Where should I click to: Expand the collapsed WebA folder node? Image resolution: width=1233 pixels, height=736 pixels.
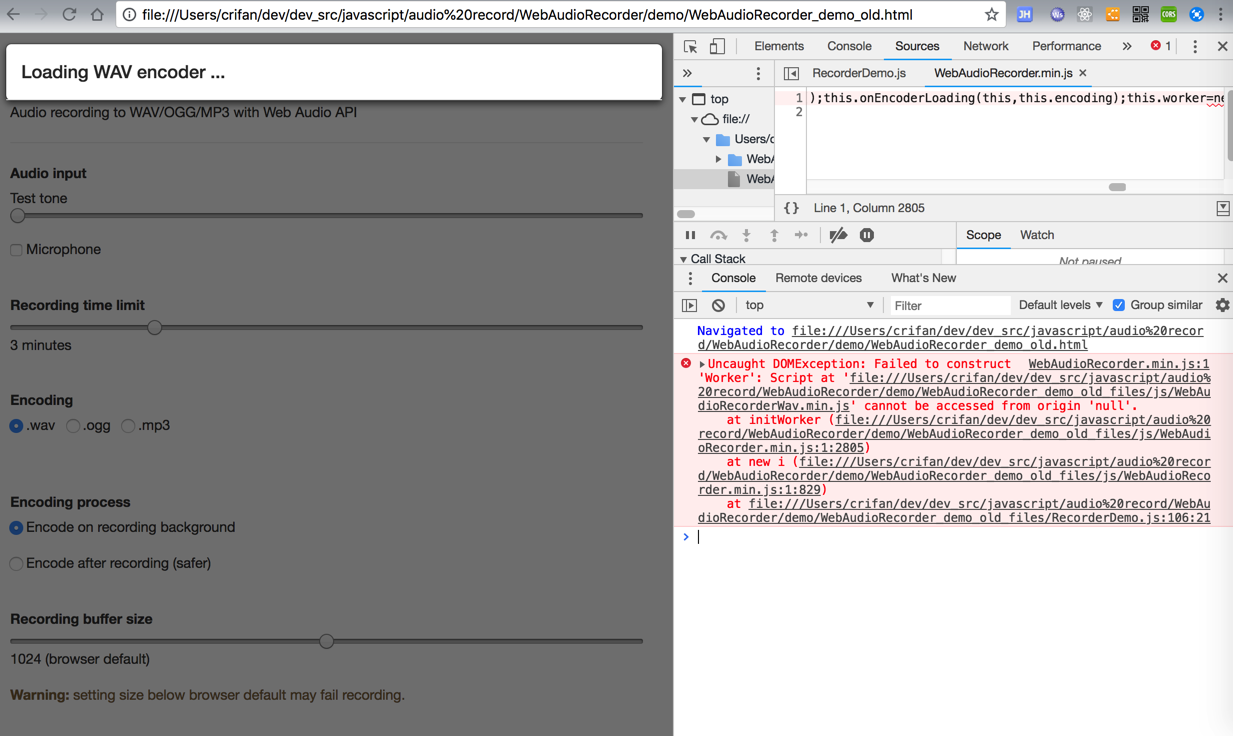[719, 159]
